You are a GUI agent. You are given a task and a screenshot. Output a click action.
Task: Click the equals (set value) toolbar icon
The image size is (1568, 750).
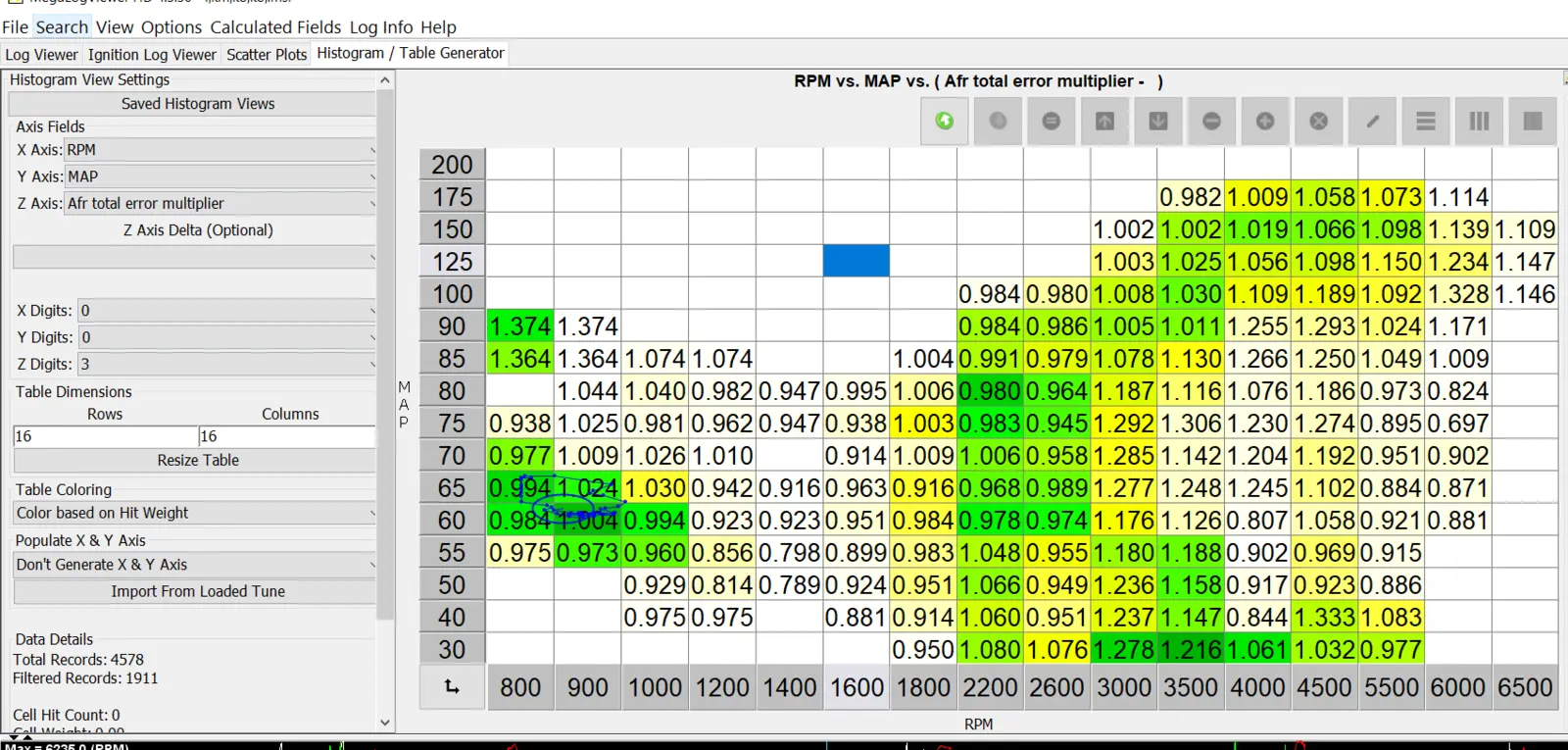(x=1052, y=121)
